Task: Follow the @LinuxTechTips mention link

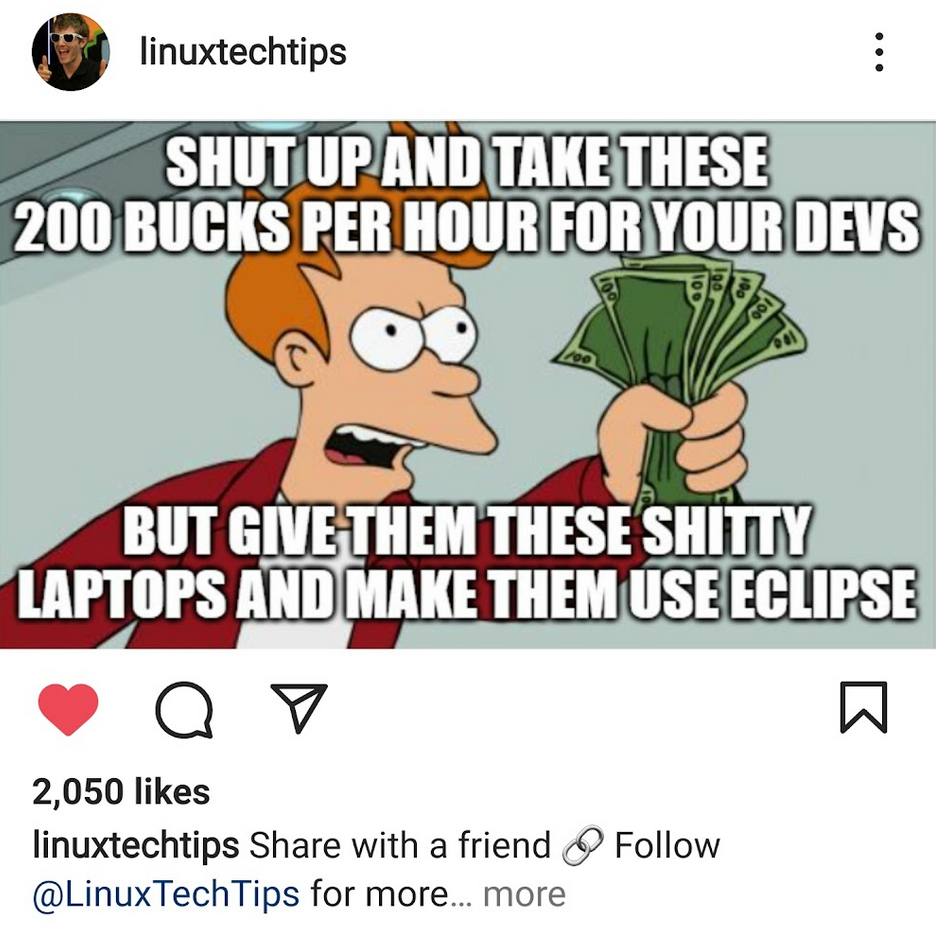Action: click(x=166, y=894)
